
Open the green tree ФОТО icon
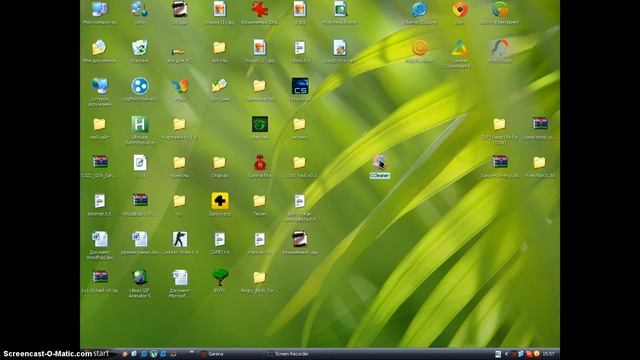coord(220,278)
